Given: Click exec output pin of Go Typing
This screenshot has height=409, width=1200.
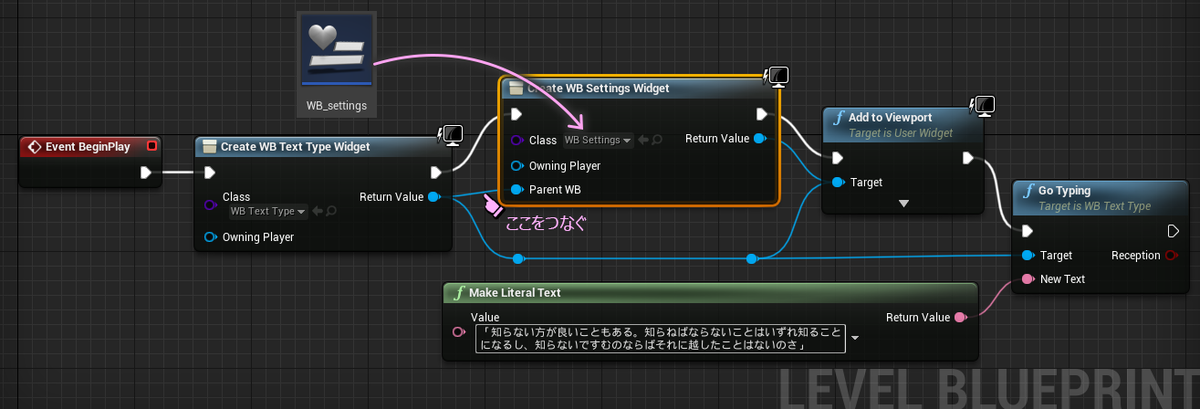Looking at the screenshot, I should (x=1173, y=231).
